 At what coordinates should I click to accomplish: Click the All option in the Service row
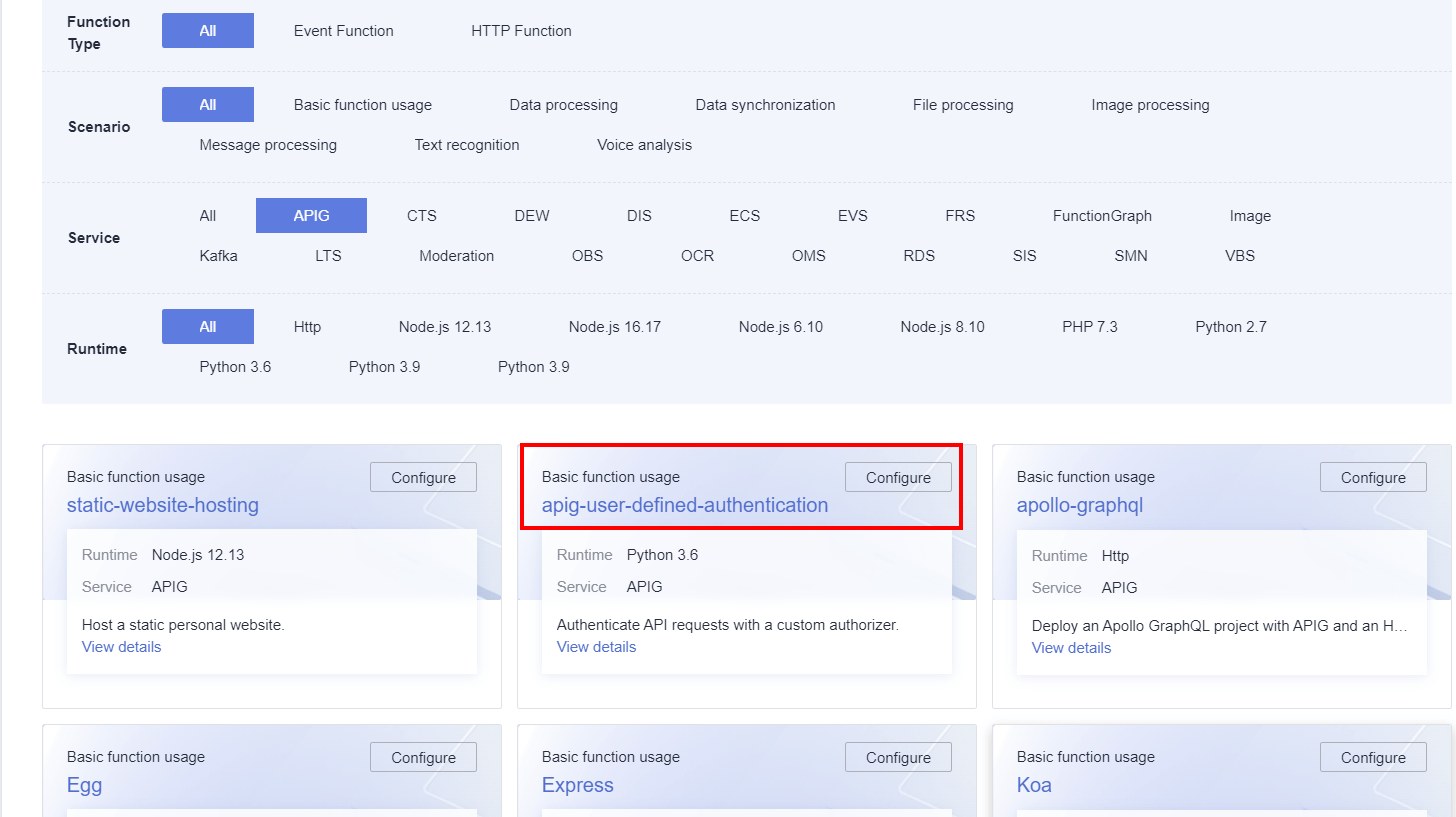coord(207,216)
